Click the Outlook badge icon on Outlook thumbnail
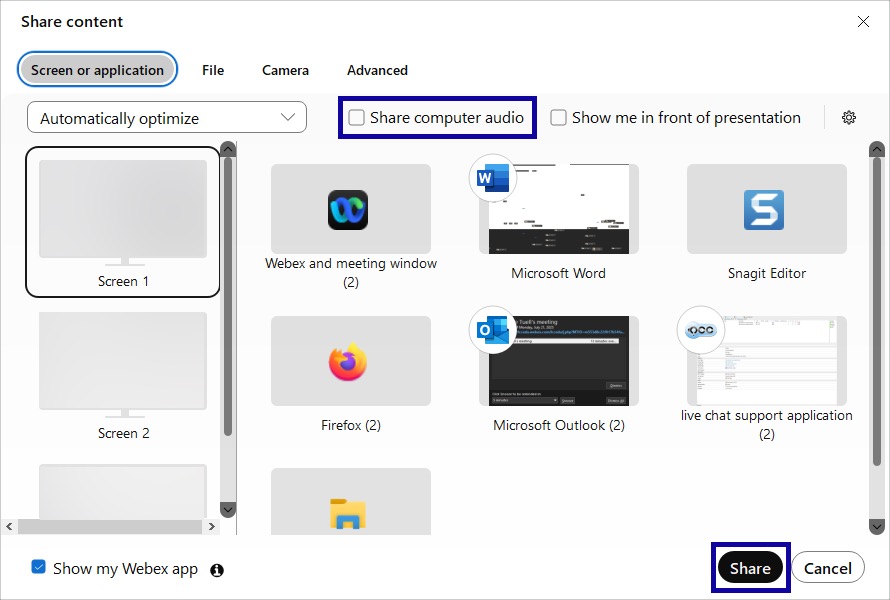The image size is (890, 600). 493,330
